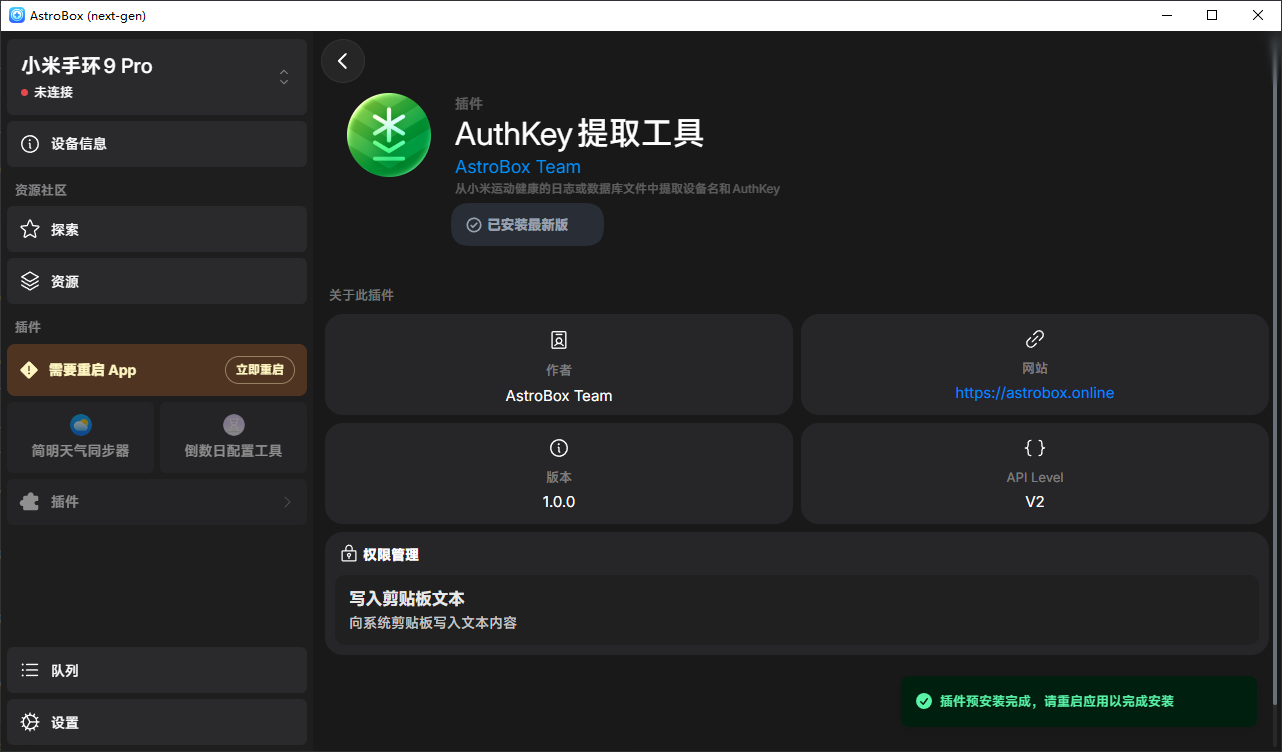Open the 资源 page
Viewport: 1282px width, 752px height.
pyautogui.click(x=157, y=282)
